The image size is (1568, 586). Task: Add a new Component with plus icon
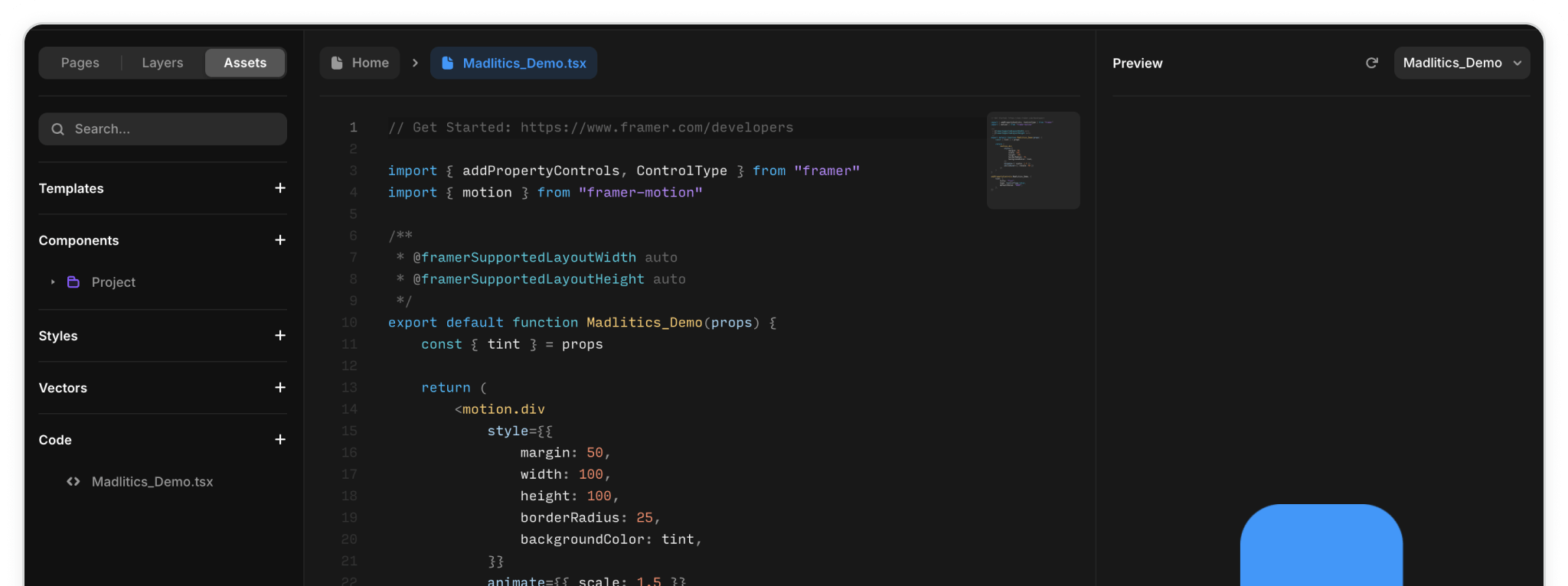click(x=280, y=240)
